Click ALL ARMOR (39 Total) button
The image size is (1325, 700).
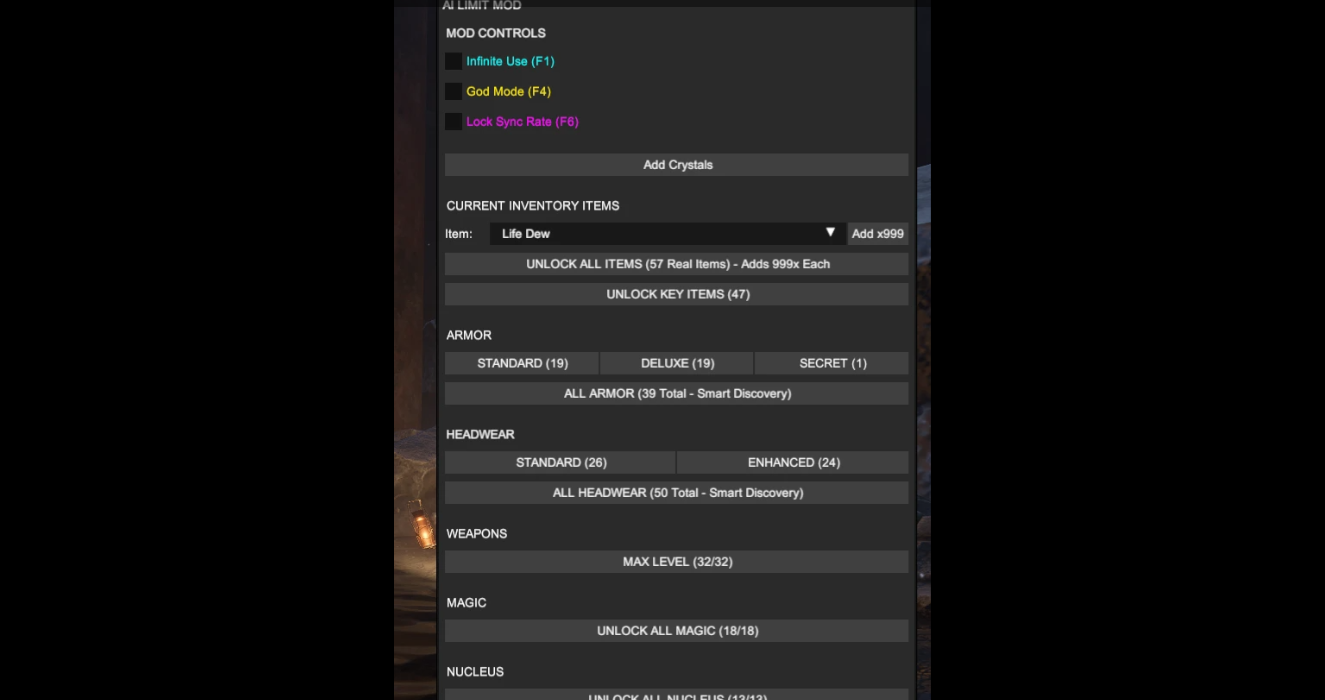(x=677, y=393)
